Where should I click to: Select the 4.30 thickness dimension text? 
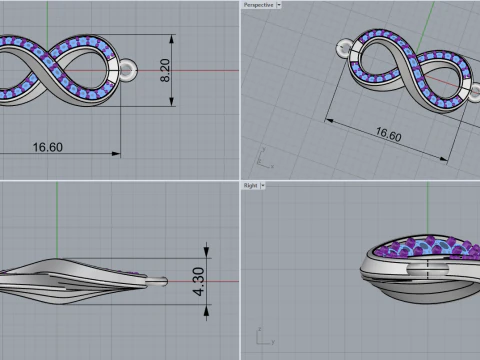(x=199, y=281)
